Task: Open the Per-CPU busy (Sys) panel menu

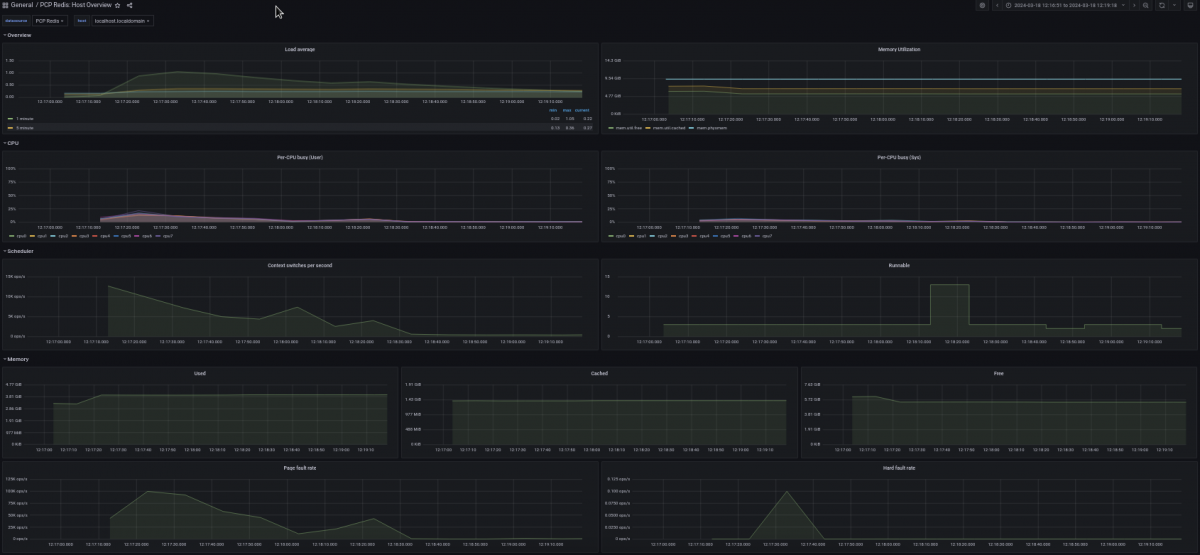Action: tap(899, 157)
